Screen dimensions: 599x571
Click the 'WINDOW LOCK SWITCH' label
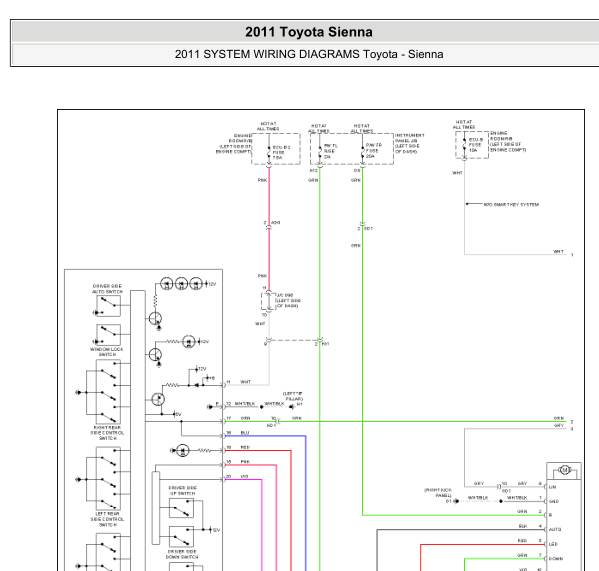pyautogui.click(x=107, y=352)
